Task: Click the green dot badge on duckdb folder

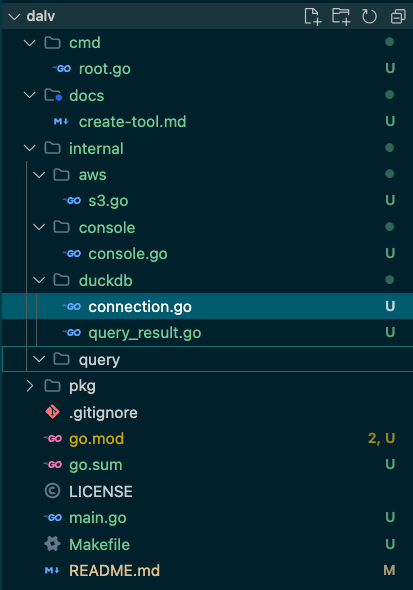Action: [x=390, y=280]
